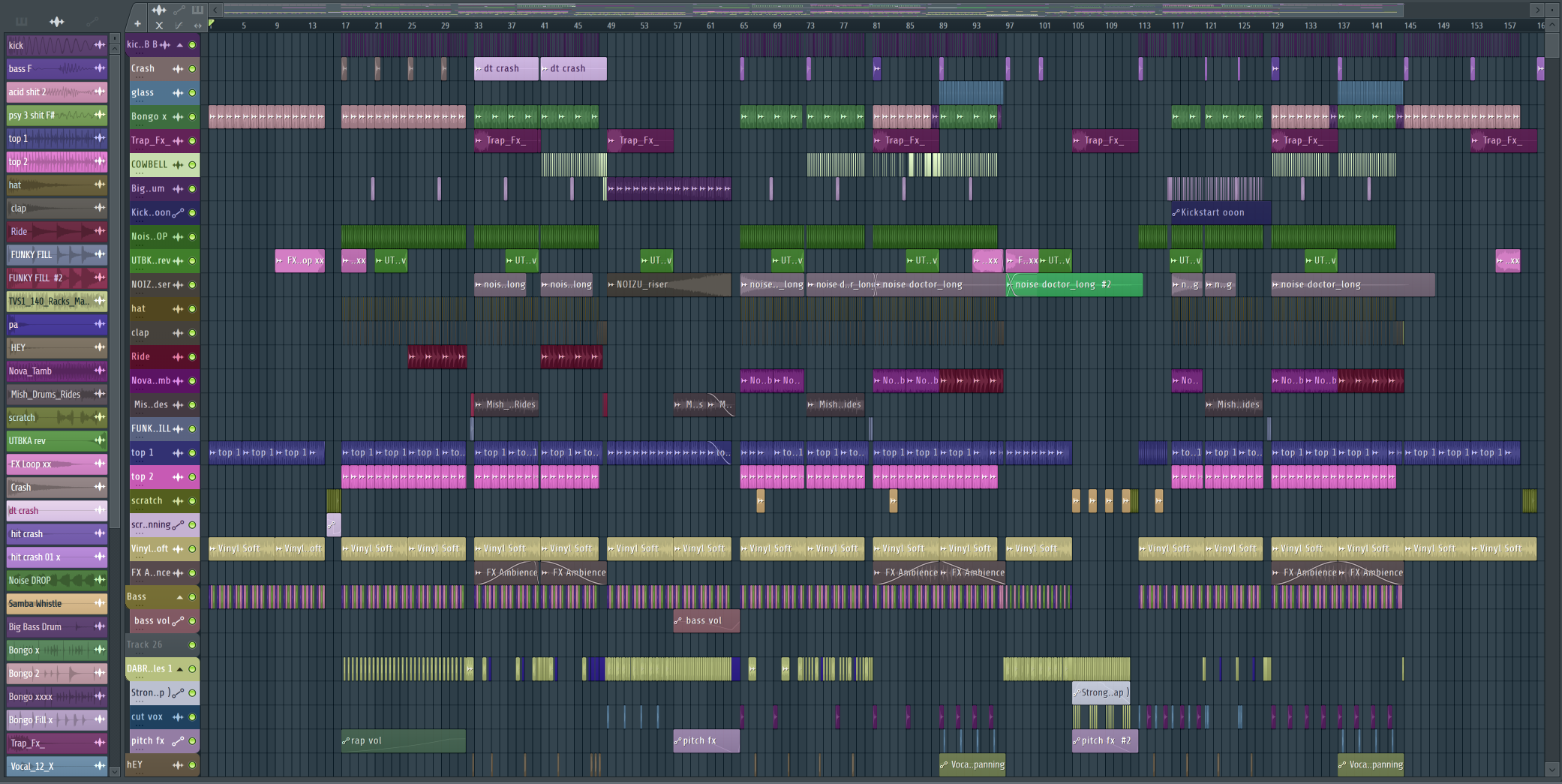Toggle pattern clips piano icon in the playlist header

(x=197, y=10)
